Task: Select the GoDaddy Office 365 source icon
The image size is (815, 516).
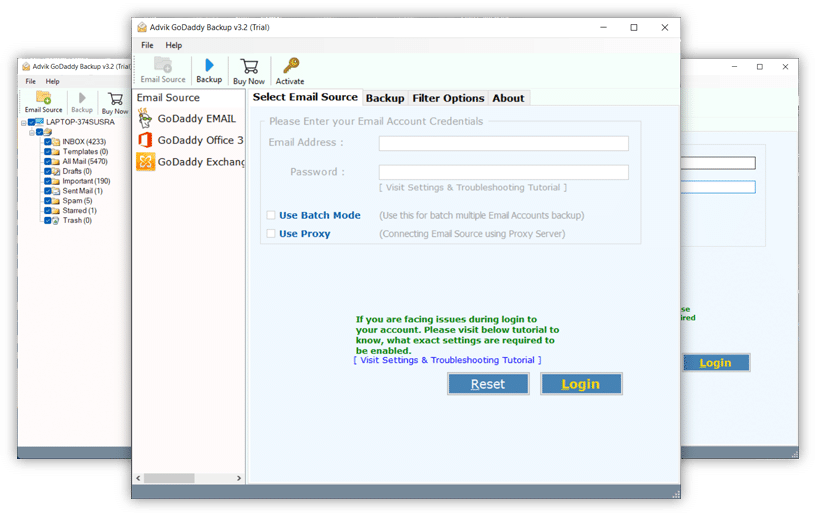Action: (145, 140)
